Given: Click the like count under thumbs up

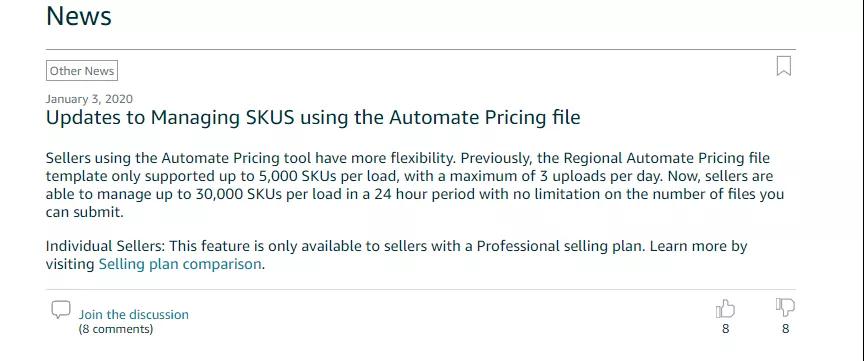Looking at the screenshot, I should click(726, 329).
